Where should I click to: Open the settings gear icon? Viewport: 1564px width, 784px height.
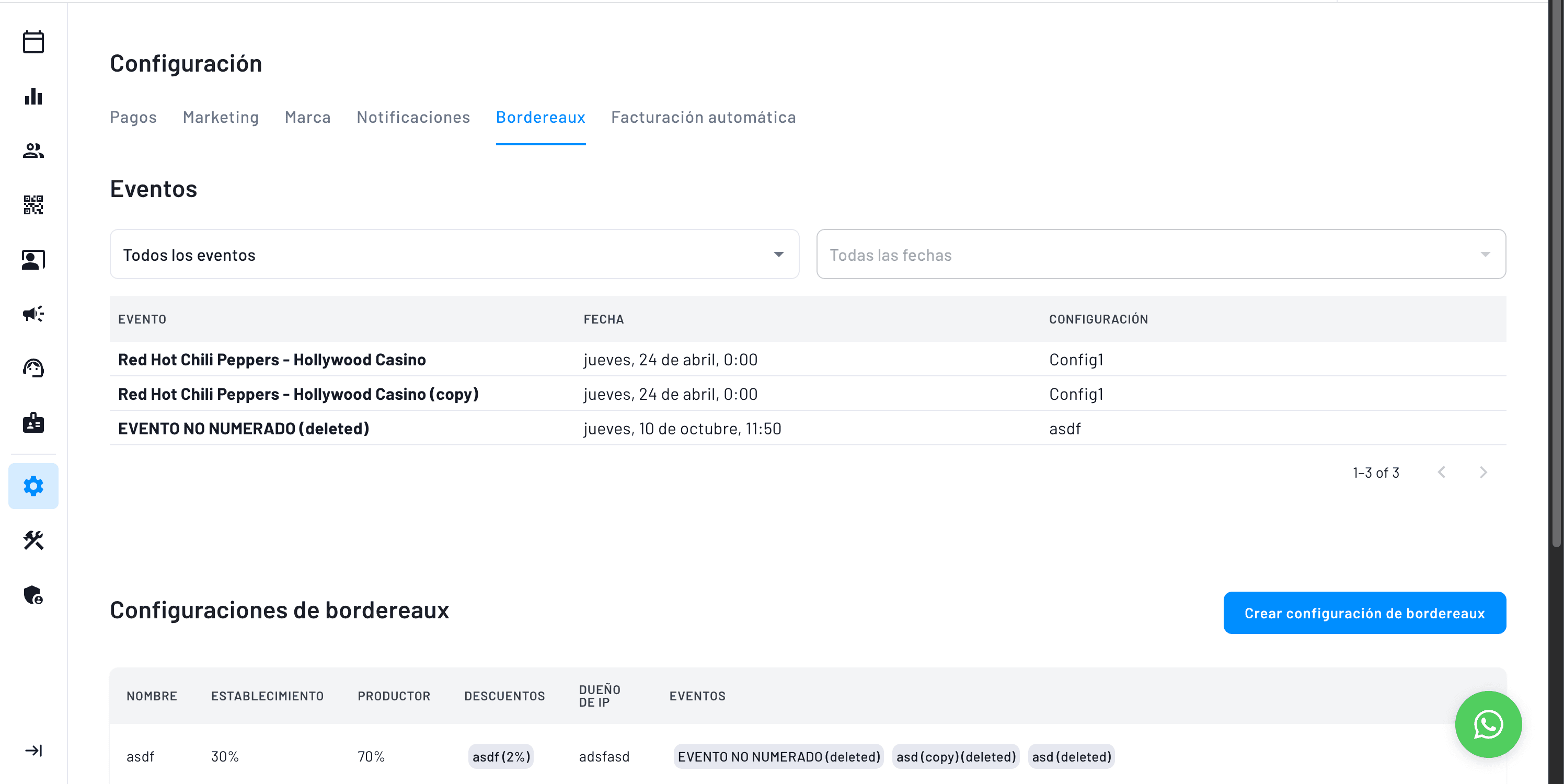click(33, 486)
